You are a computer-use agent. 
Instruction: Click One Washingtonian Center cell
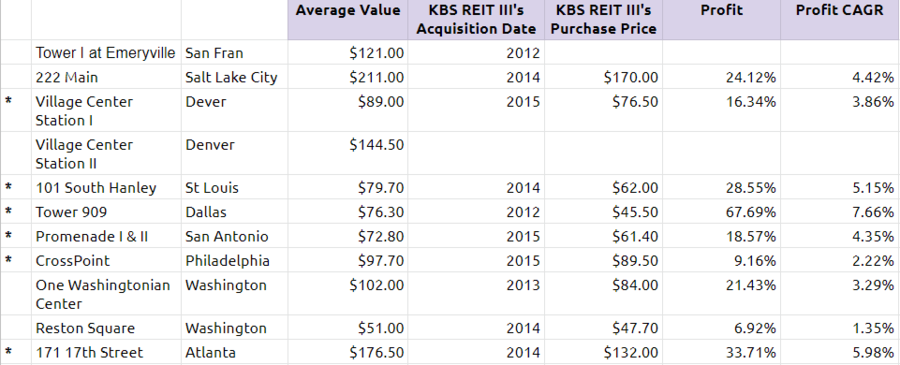pyautogui.click(x=106, y=294)
